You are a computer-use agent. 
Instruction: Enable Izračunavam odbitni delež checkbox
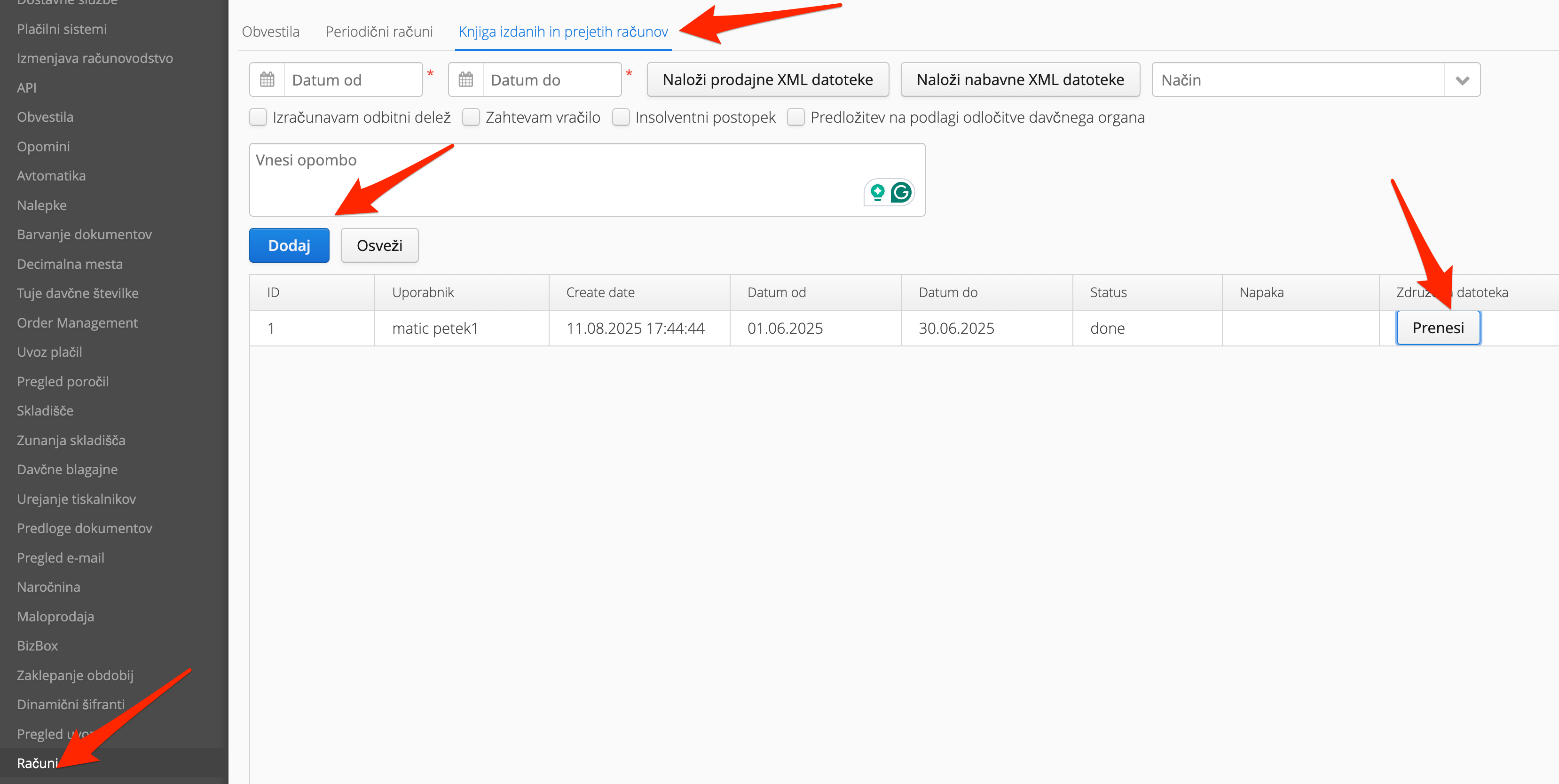click(x=259, y=118)
